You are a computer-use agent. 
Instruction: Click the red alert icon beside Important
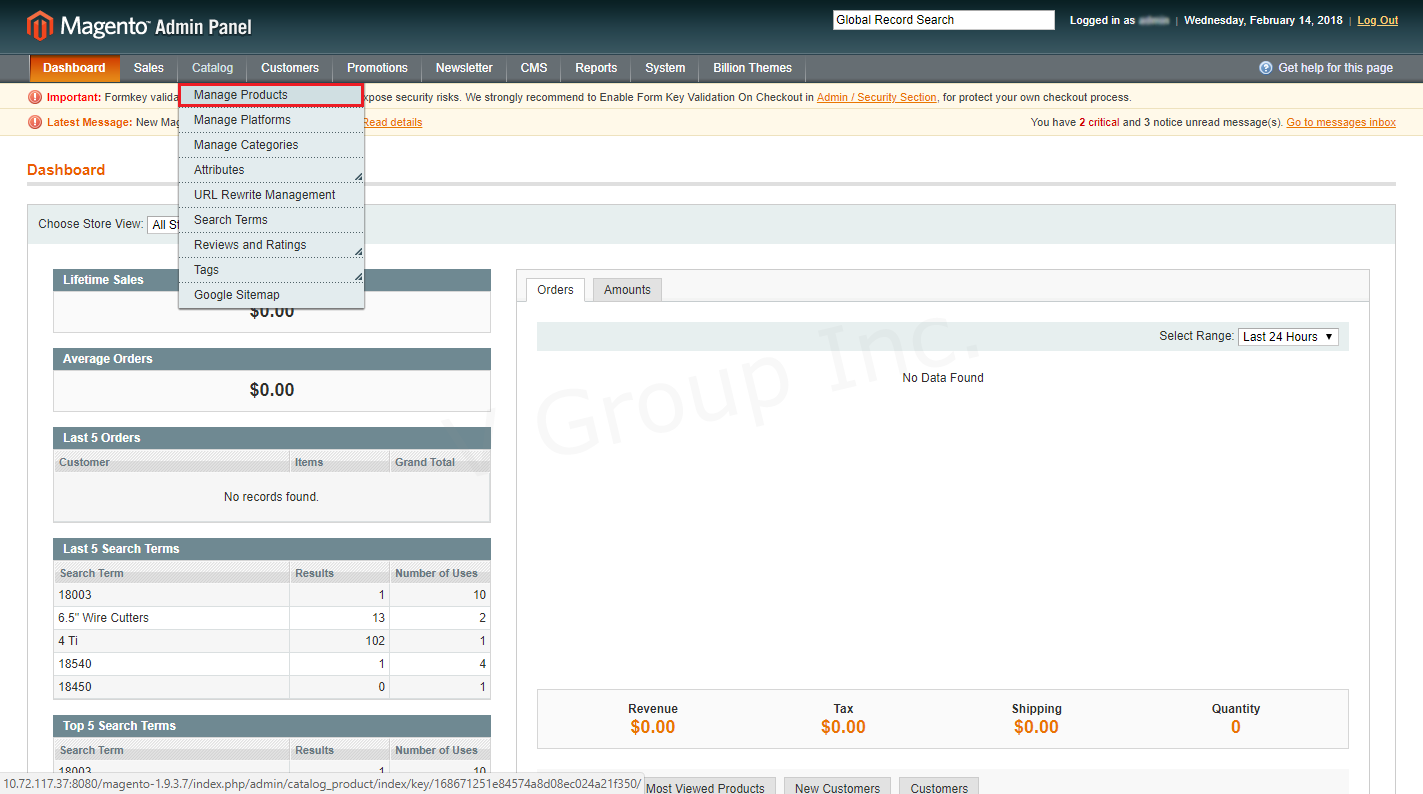point(35,97)
